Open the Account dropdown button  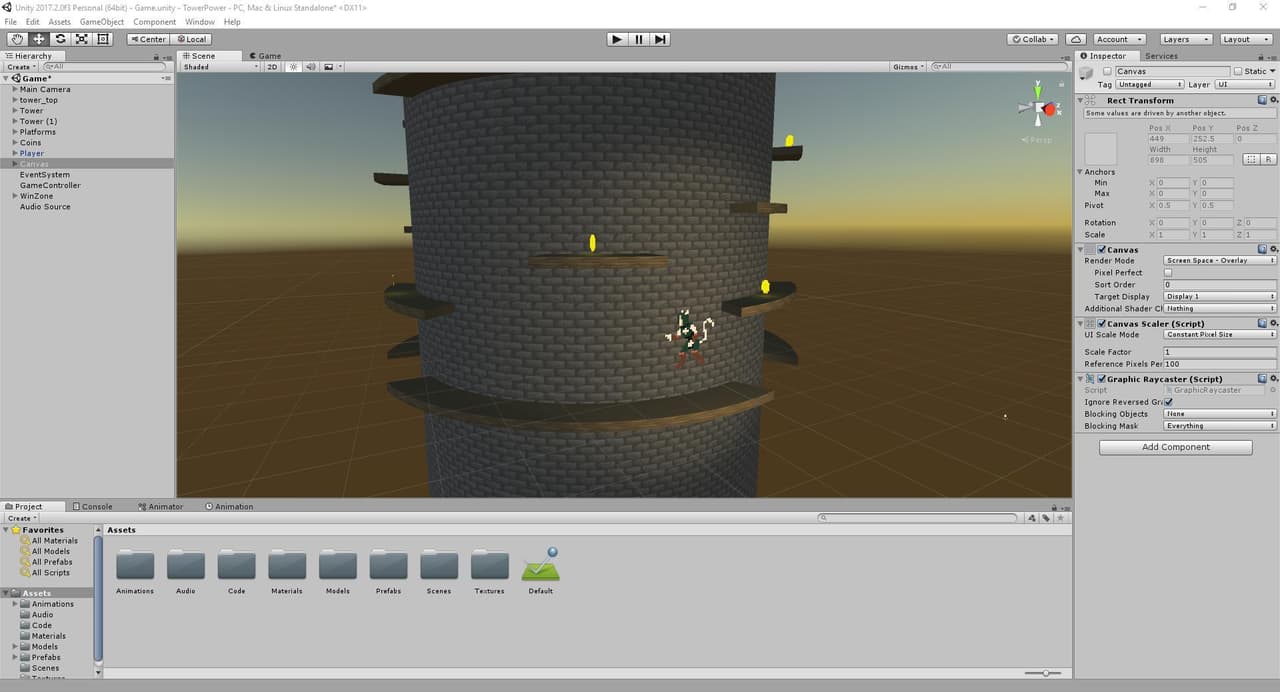[x=1118, y=39]
